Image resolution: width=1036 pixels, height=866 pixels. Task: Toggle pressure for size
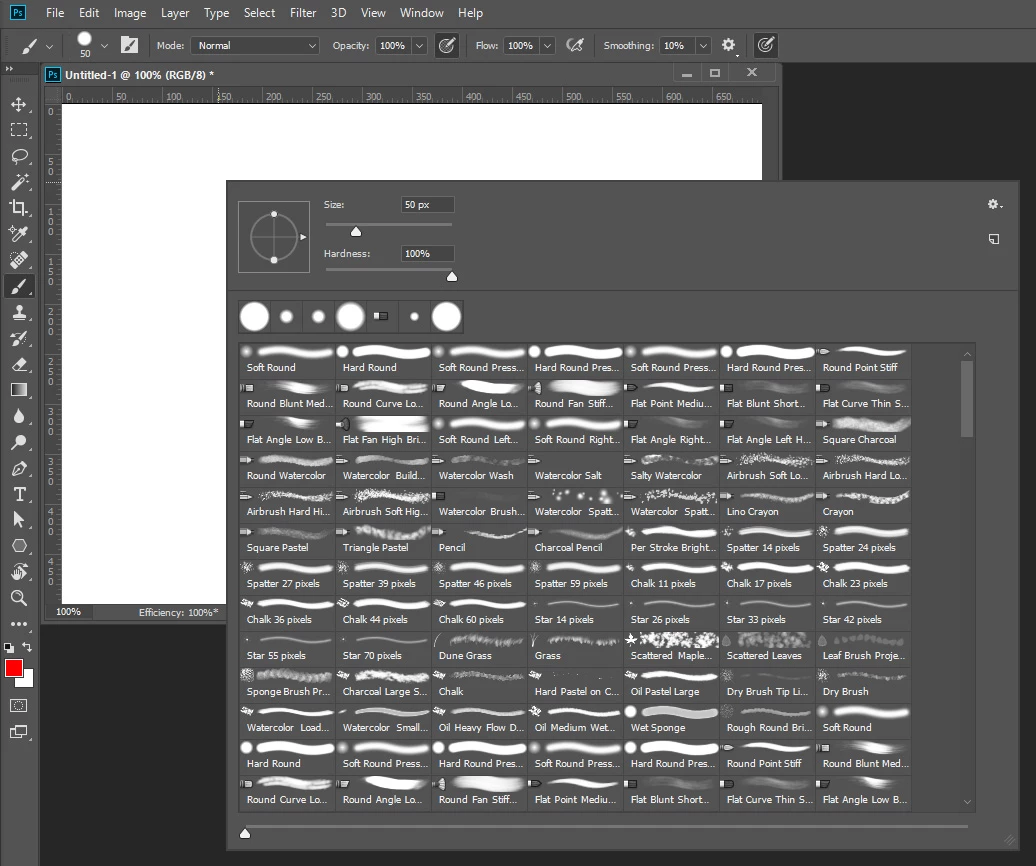(x=766, y=45)
